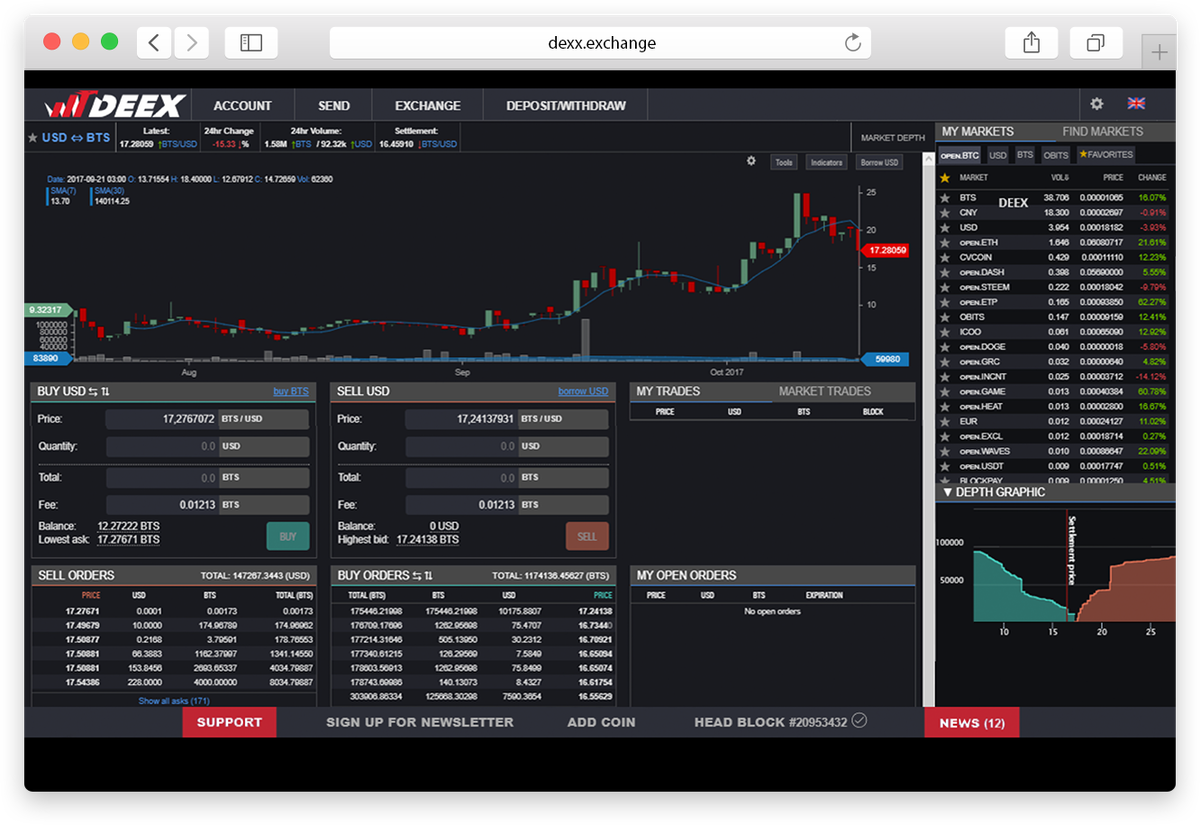
Task: Open NEWS (12) in the footer
Action: tap(972, 722)
